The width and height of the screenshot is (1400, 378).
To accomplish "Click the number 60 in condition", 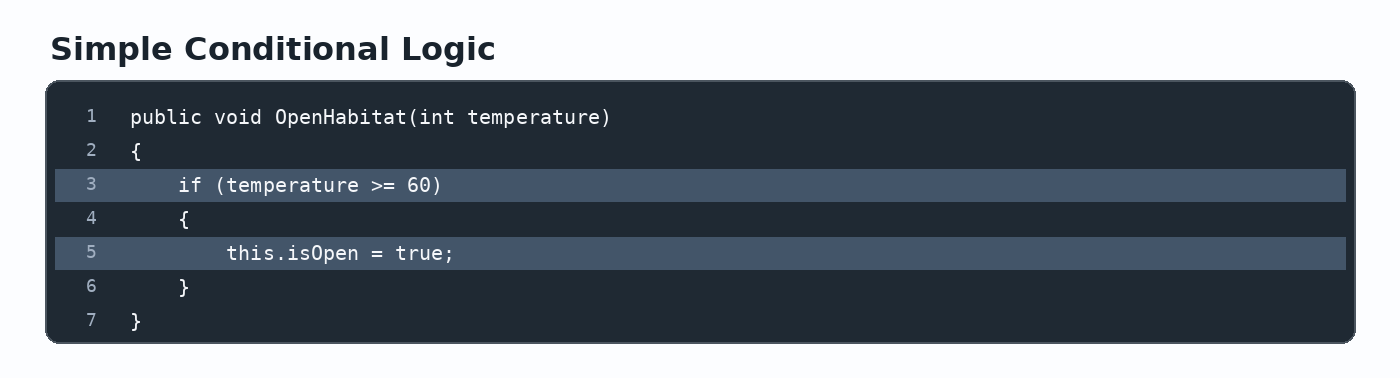I will [419, 186].
